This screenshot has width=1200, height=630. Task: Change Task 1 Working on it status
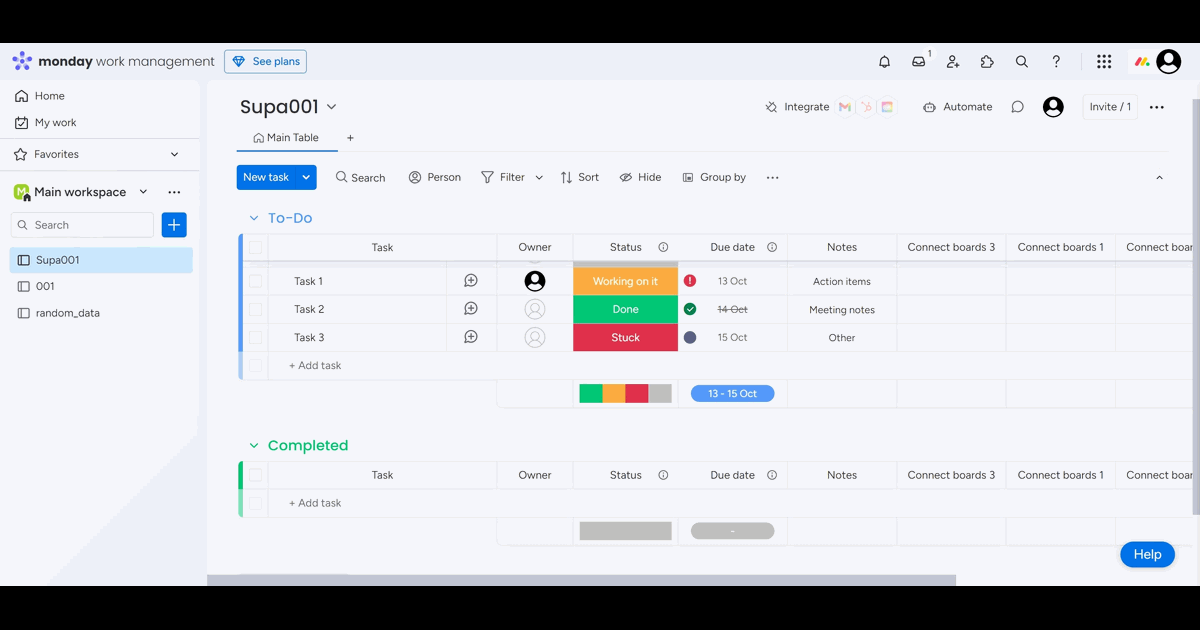[625, 281]
